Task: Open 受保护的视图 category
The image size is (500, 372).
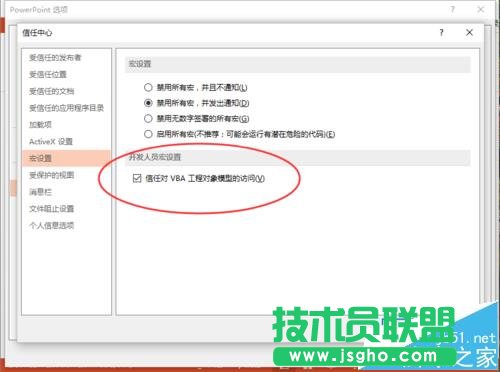Action: pyautogui.click(x=52, y=175)
